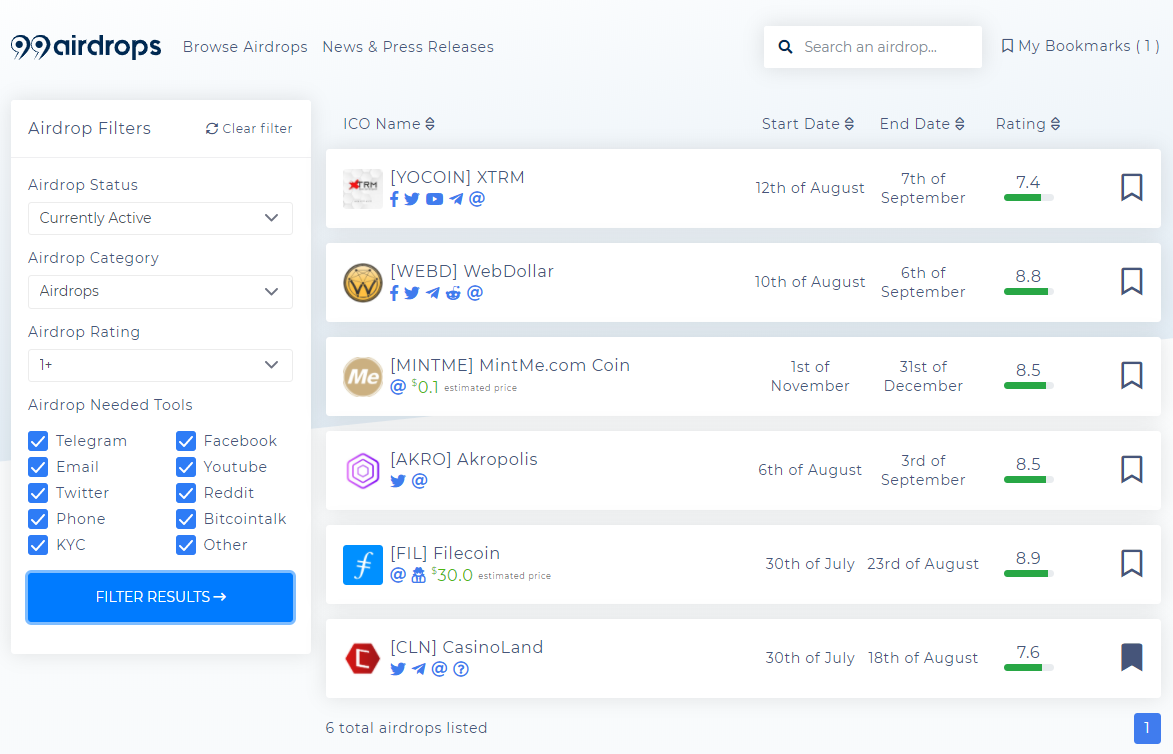The height and width of the screenshot is (754, 1173).
Task: Uncheck the Phone tool checkbox
Action: click(x=38, y=519)
